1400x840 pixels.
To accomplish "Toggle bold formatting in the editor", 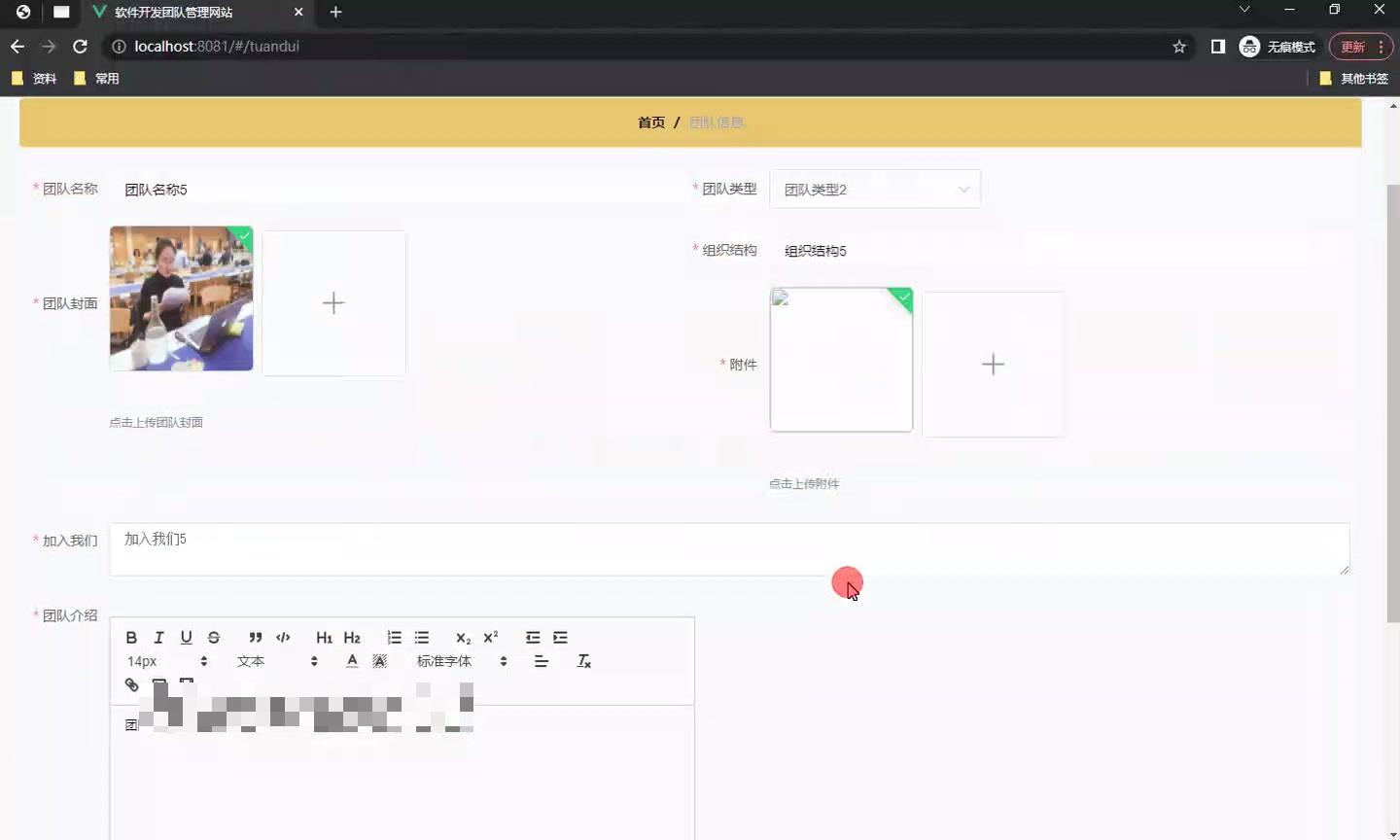I will click(x=131, y=638).
